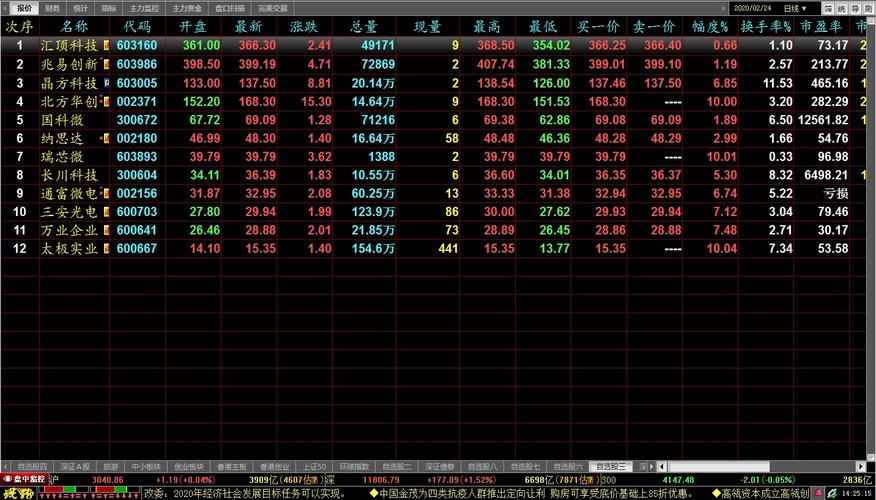This screenshot has width=876, height=500.
Task: Click the horizontal scrollbar right arrow
Action: 860,466
